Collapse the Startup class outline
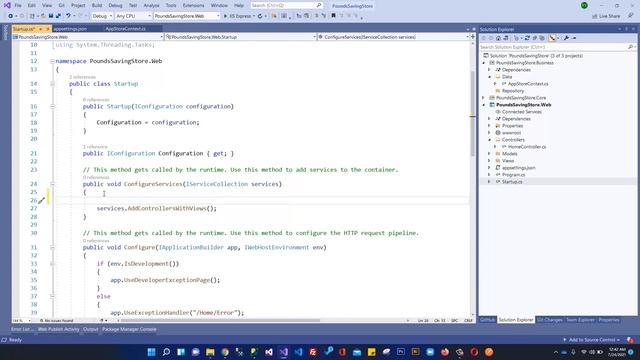This screenshot has width=640, height=360. pyautogui.click(x=52, y=84)
